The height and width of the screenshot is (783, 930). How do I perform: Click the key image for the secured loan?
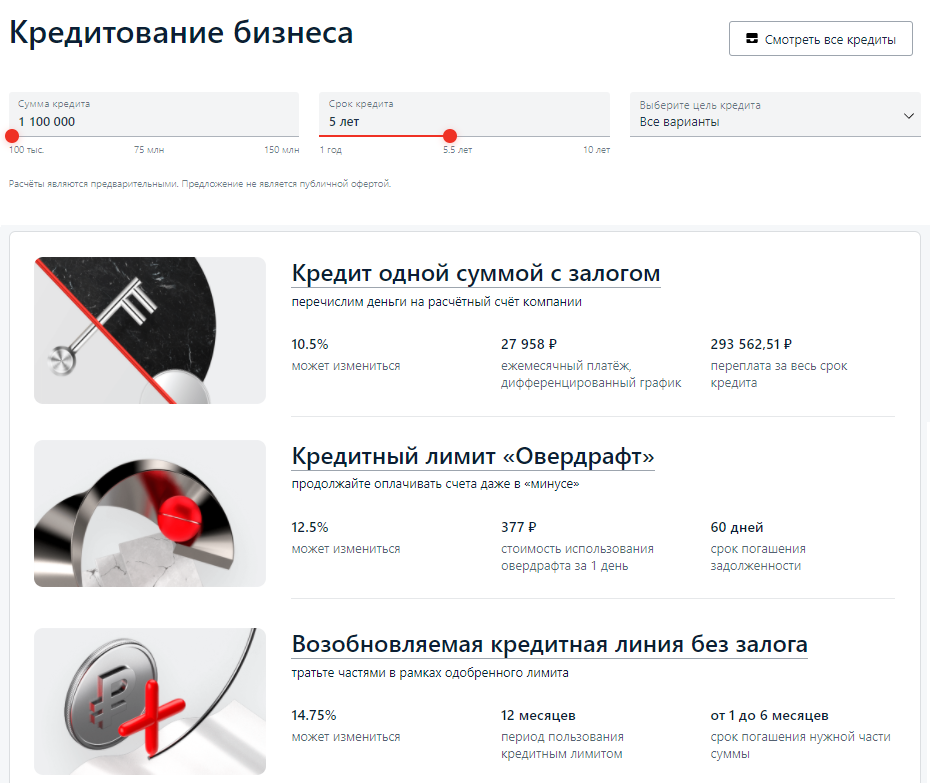[150, 330]
